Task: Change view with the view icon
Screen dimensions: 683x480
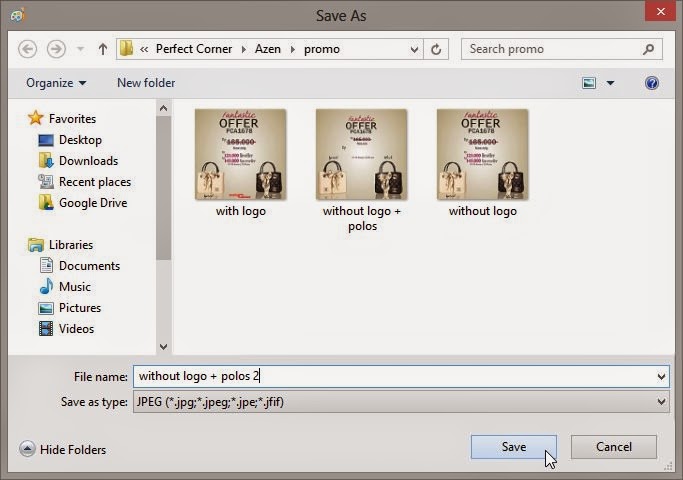Action: [589, 83]
